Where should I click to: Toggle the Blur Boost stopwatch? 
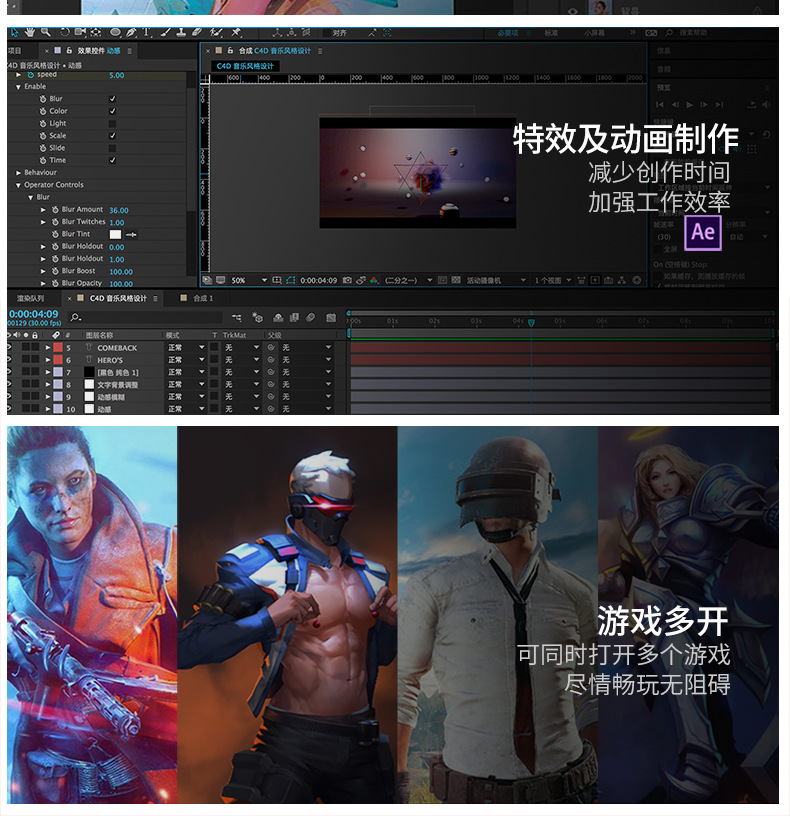click(55, 271)
